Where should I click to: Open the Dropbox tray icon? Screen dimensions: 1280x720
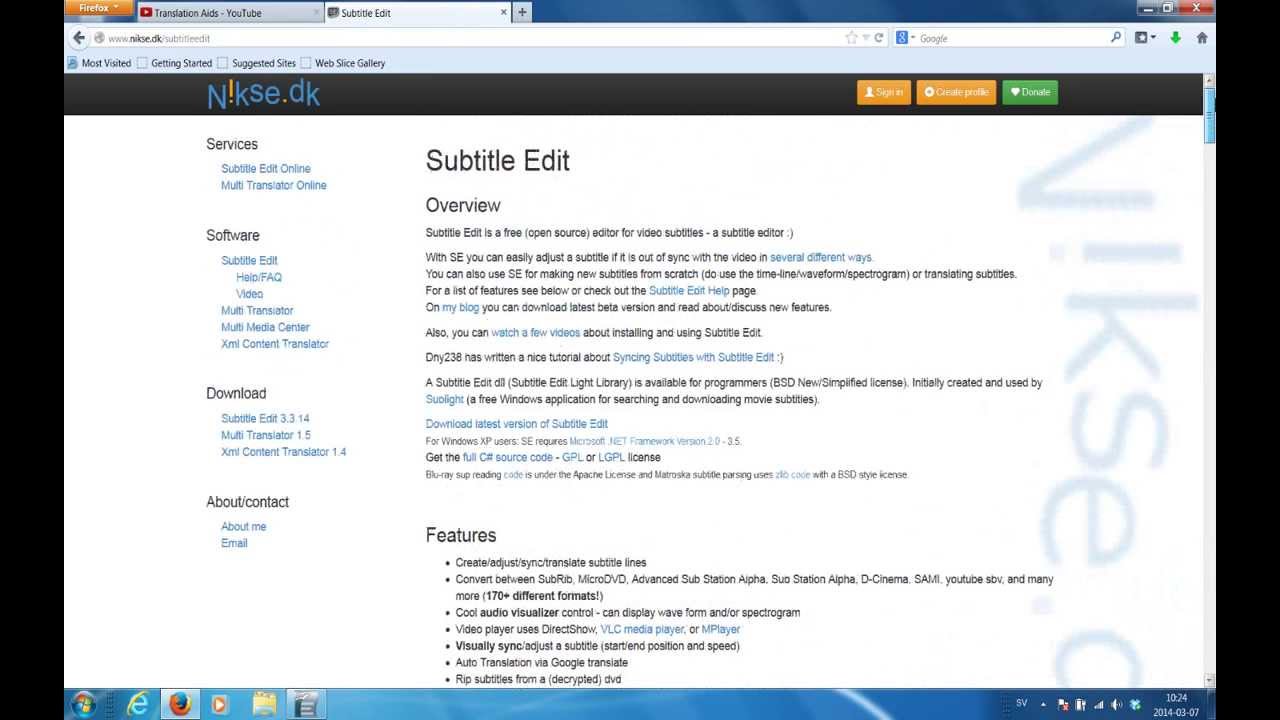pos(1135,705)
